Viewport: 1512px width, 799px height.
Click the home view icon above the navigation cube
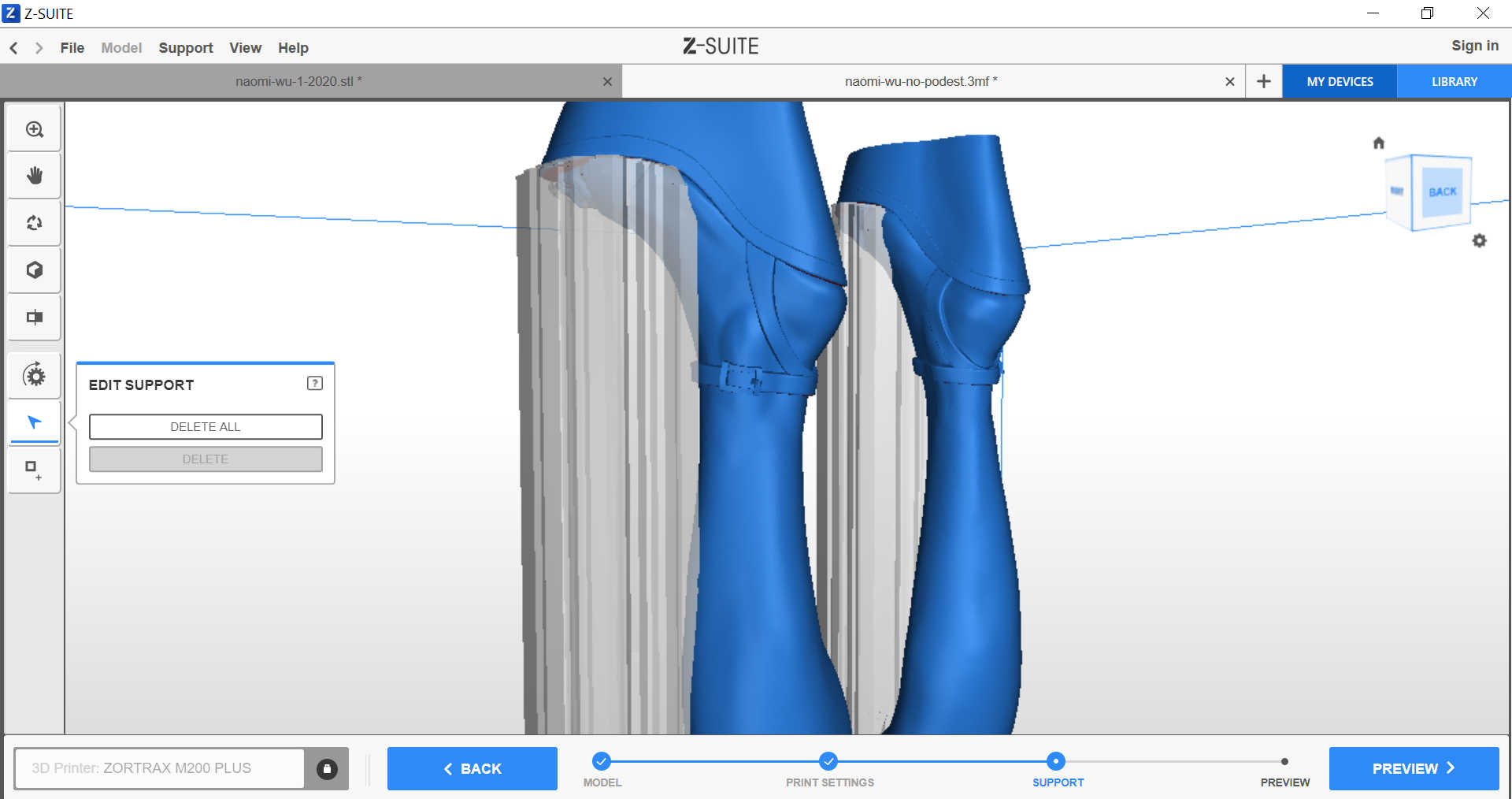[1379, 143]
